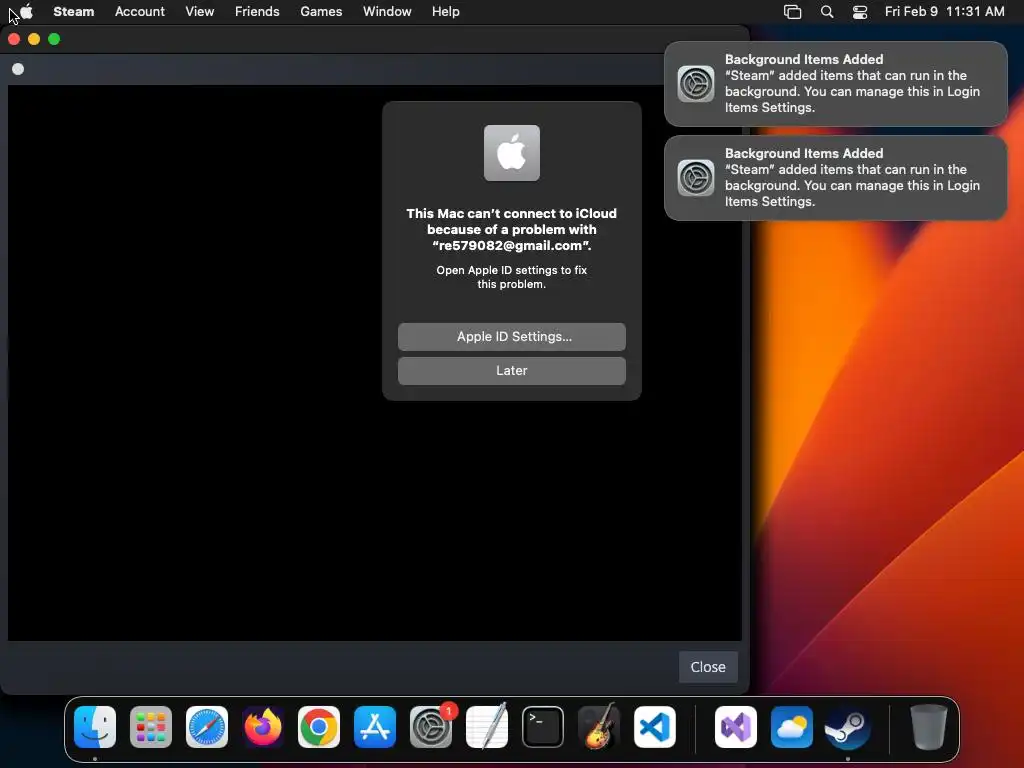
Task: Click Later in the iCloud dialog
Action: [x=511, y=370]
